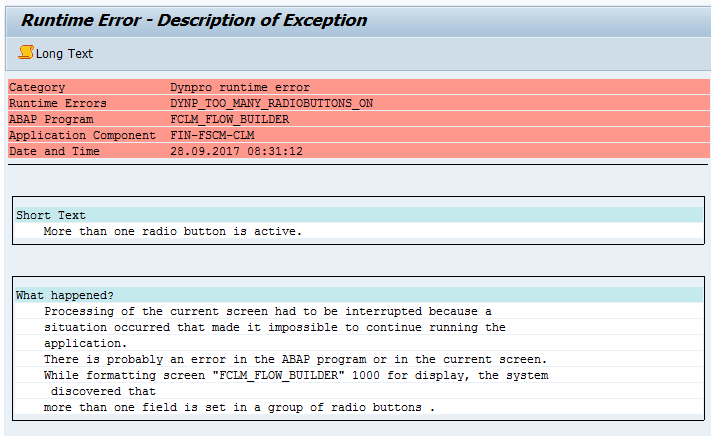Select the Short Text section heading
The image size is (711, 436).
coord(51,215)
